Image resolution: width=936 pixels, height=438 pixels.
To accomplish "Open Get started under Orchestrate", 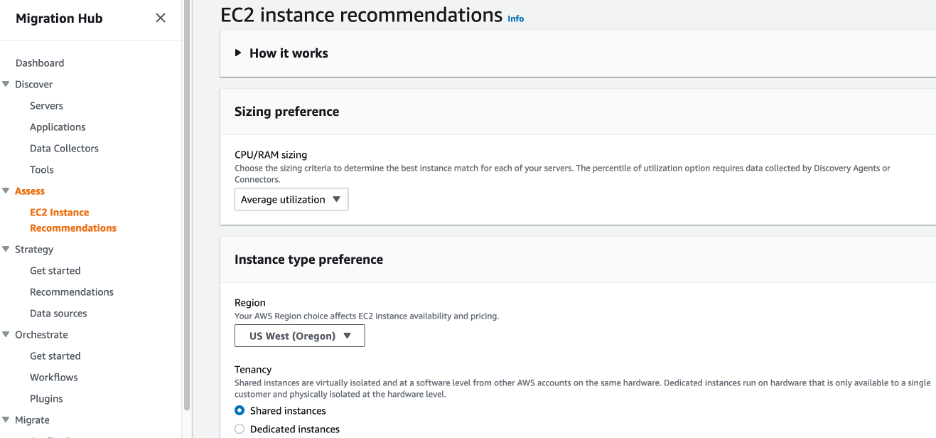I will click(x=56, y=356).
